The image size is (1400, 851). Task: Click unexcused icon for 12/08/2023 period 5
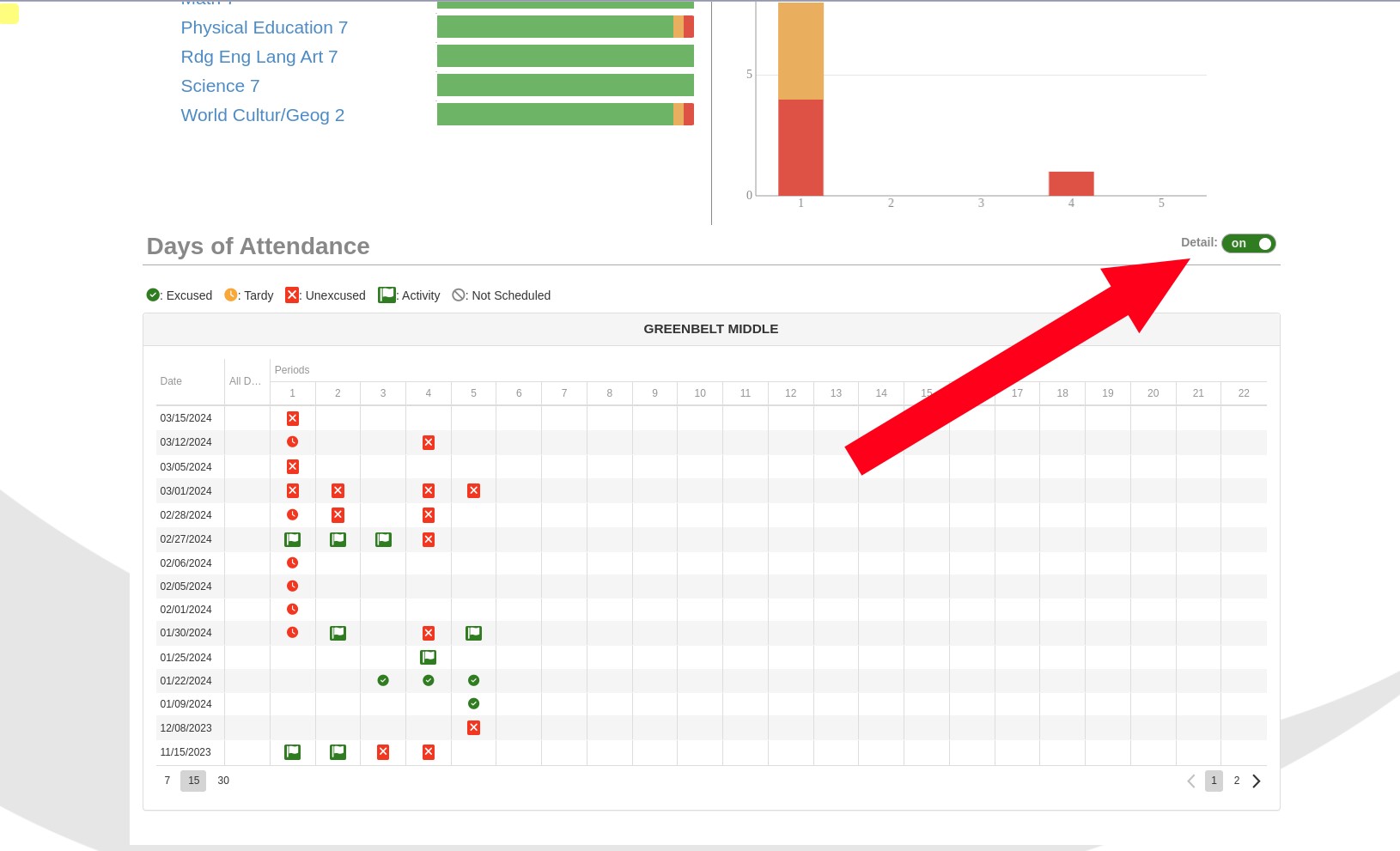(x=473, y=728)
